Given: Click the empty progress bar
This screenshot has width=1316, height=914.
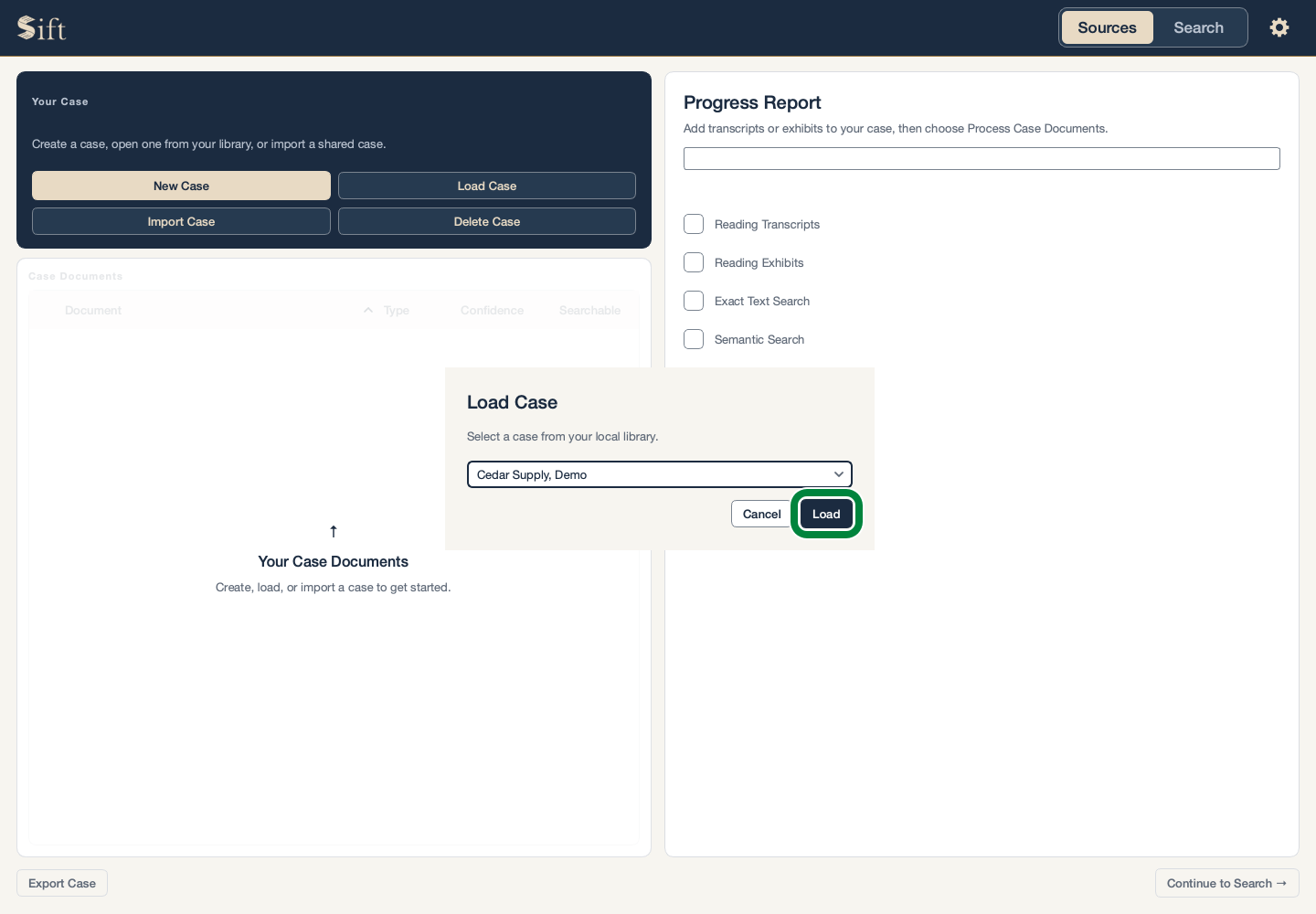Looking at the screenshot, I should tap(982, 158).
